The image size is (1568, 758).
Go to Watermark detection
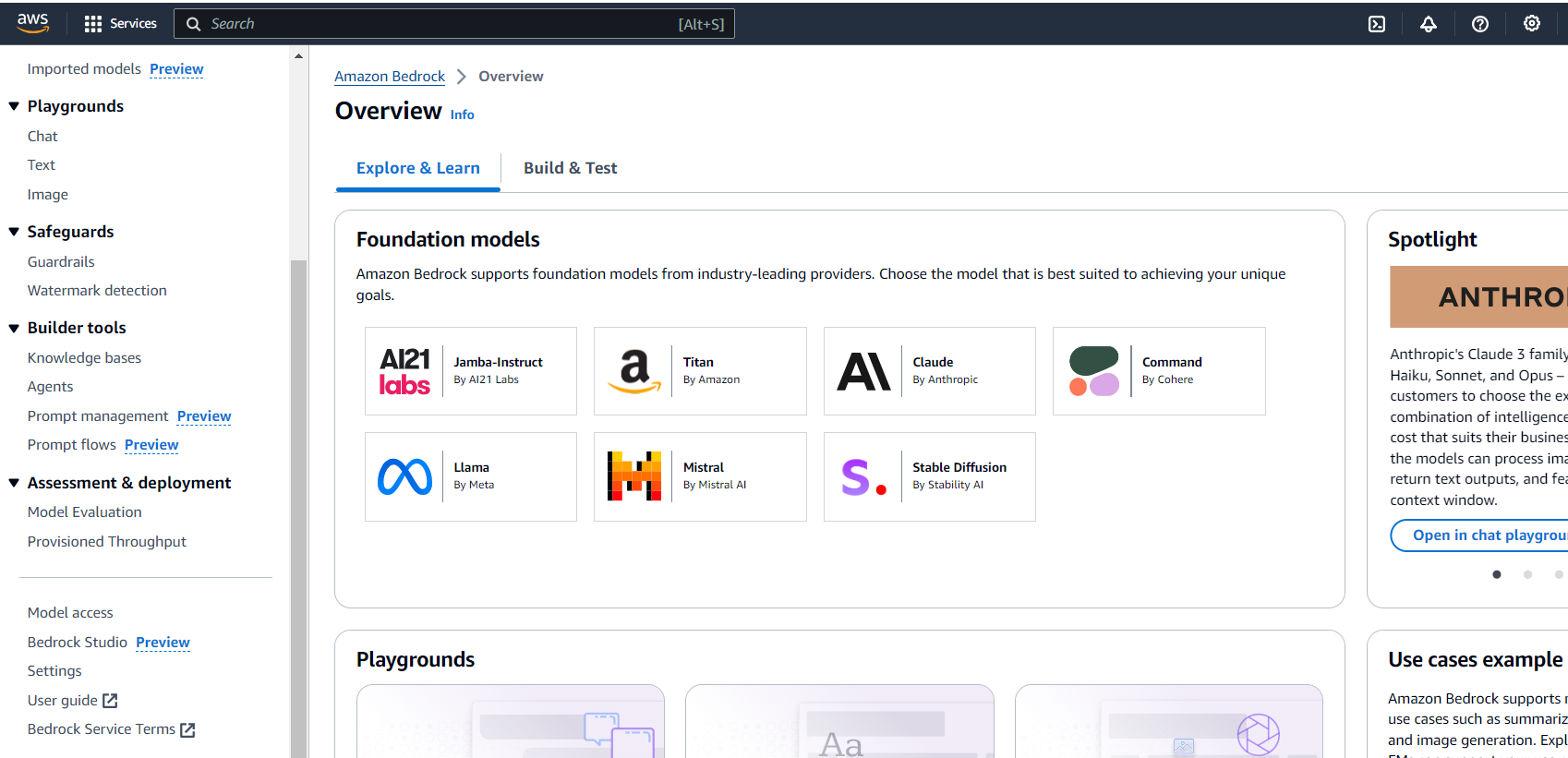tap(97, 291)
